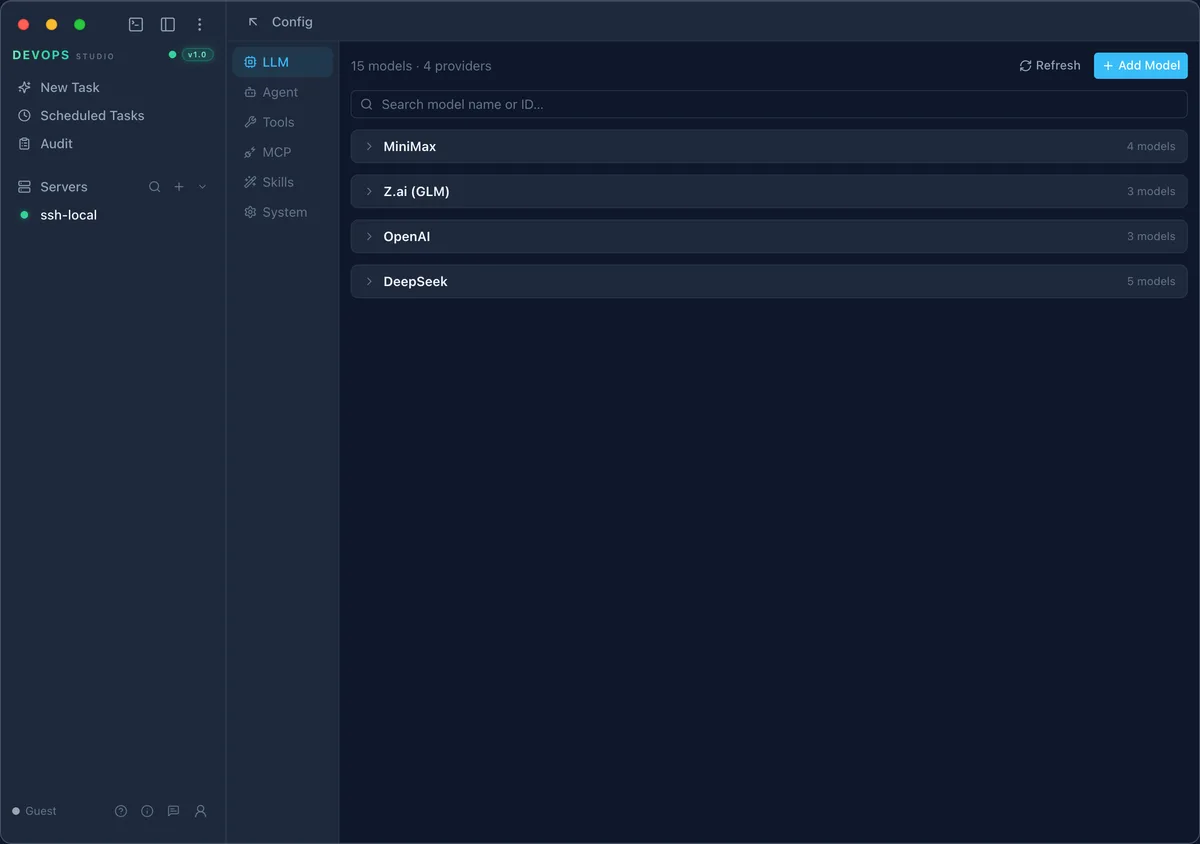Focus the model name search field

point(769,104)
